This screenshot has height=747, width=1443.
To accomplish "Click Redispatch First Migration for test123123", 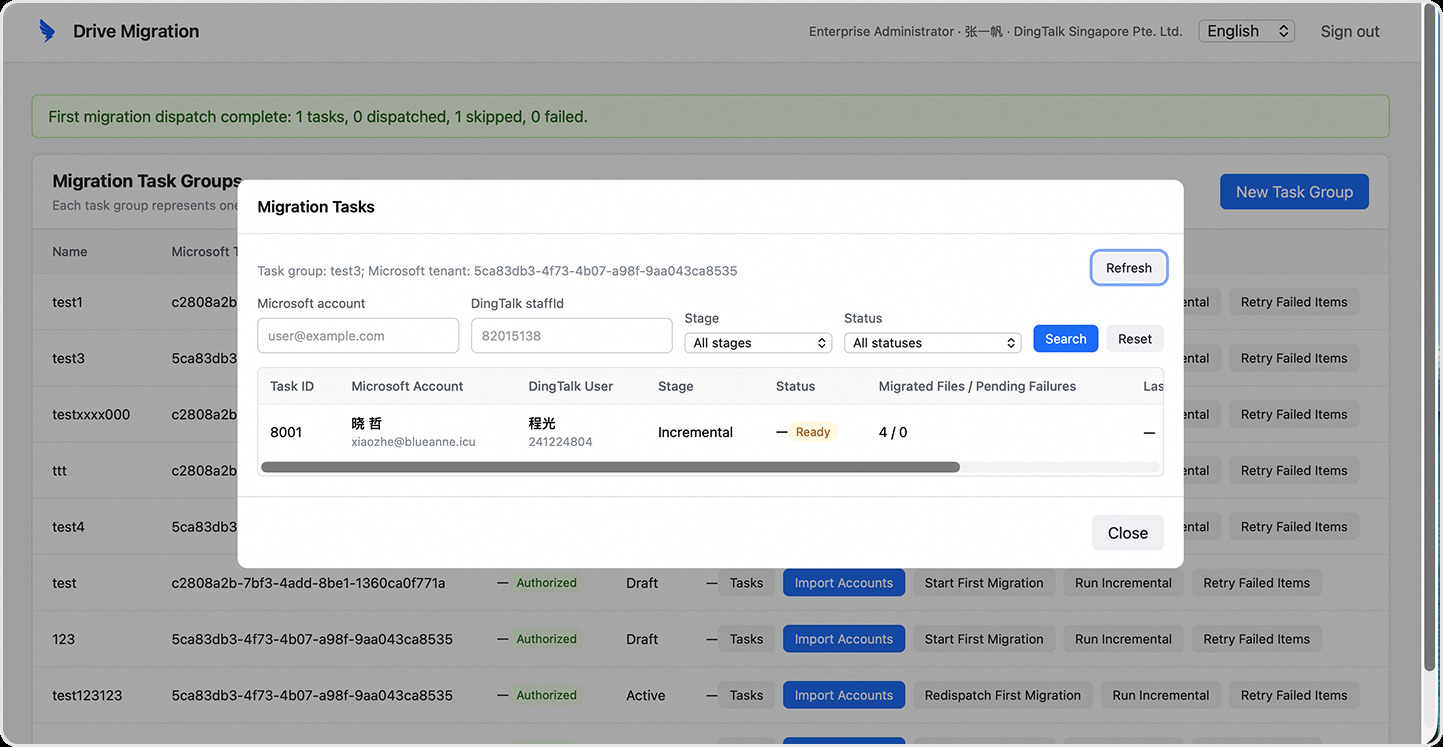I will point(1002,695).
